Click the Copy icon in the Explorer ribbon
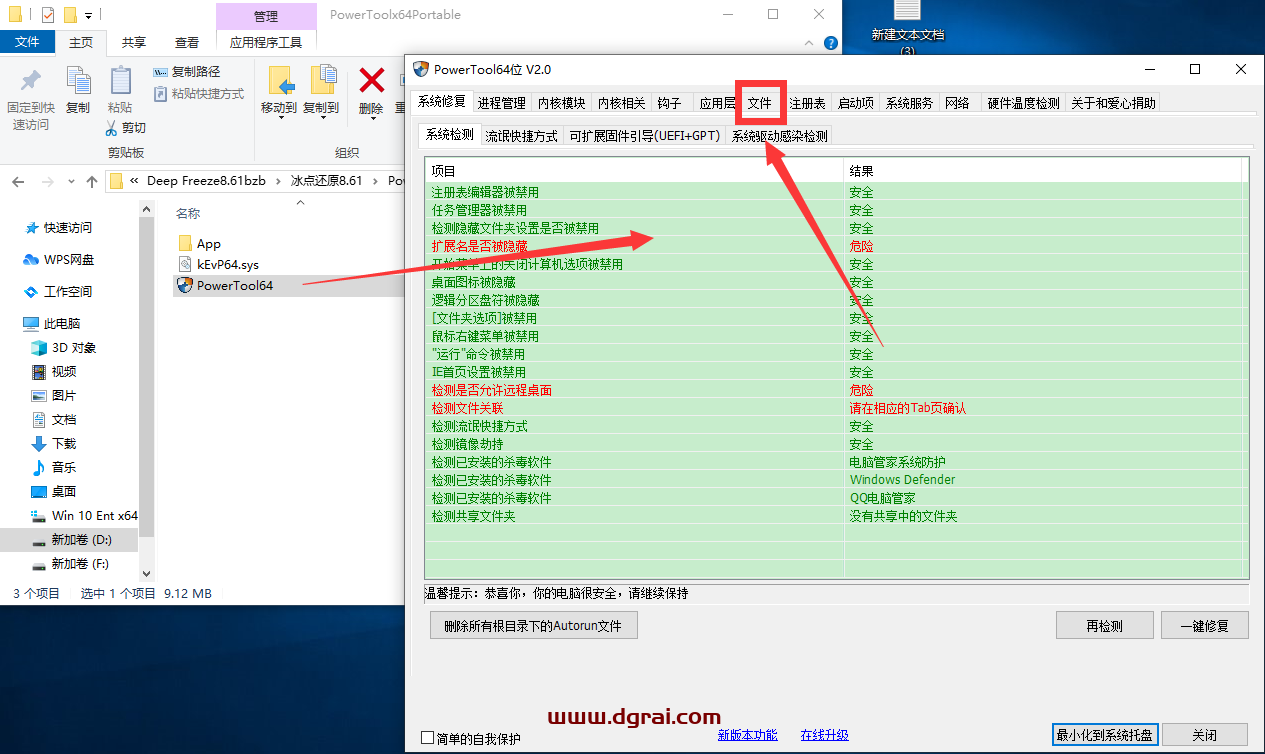The height and width of the screenshot is (754, 1265). click(x=78, y=80)
